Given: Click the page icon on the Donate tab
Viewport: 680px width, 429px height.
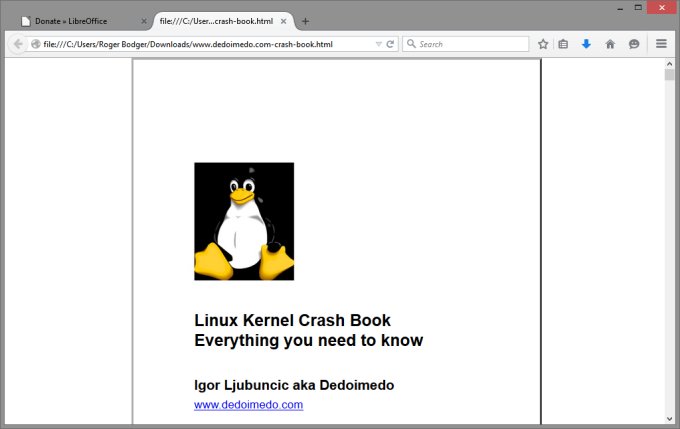Looking at the screenshot, I should click(x=26, y=21).
